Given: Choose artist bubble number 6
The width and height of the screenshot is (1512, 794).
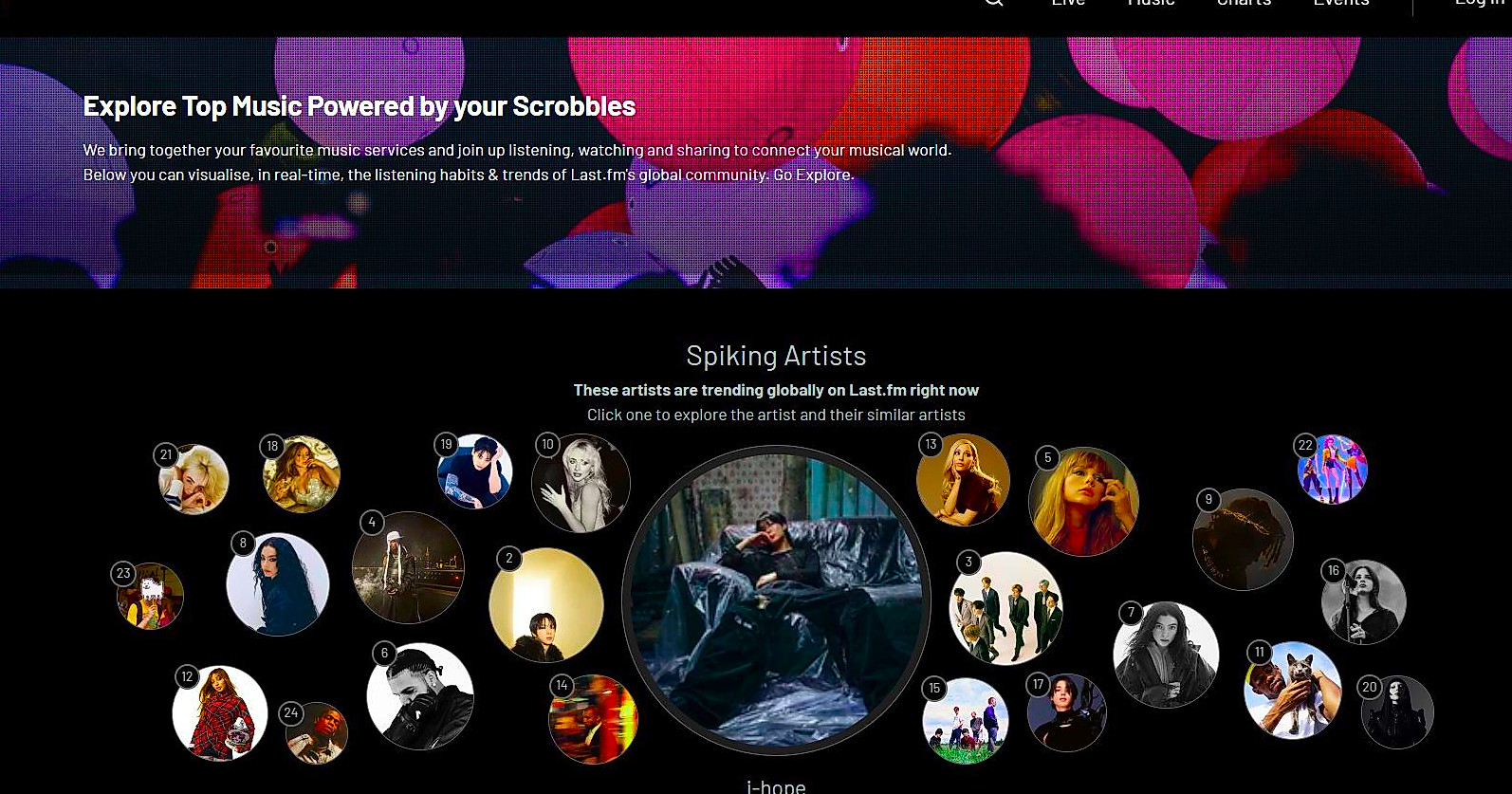Looking at the screenshot, I should 420,696.
